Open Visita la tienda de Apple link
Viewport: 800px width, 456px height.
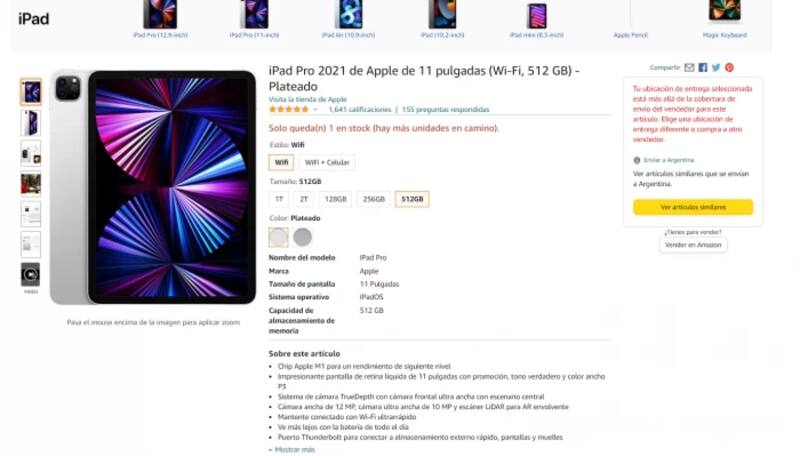point(308,99)
